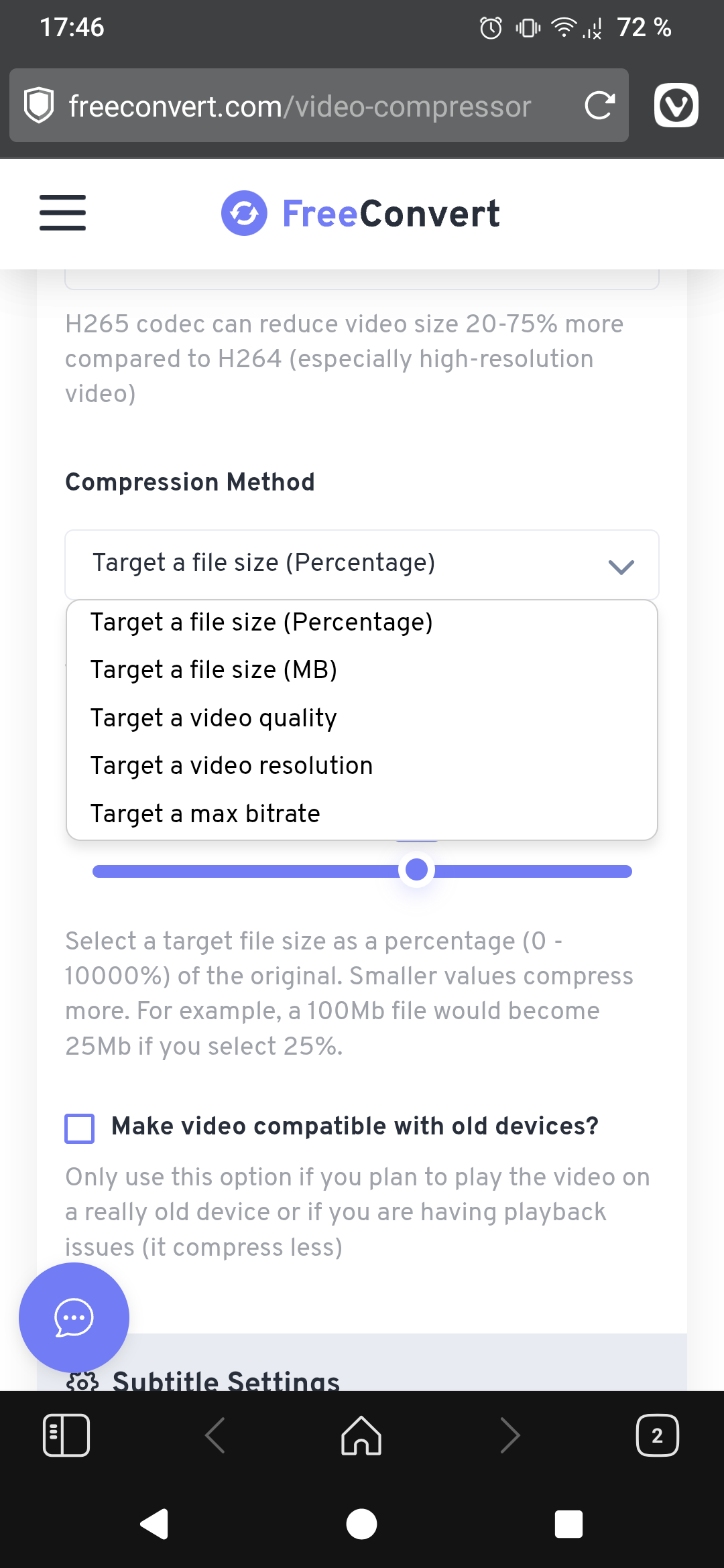
Task: Go to browser home page
Action: [361, 1435]
